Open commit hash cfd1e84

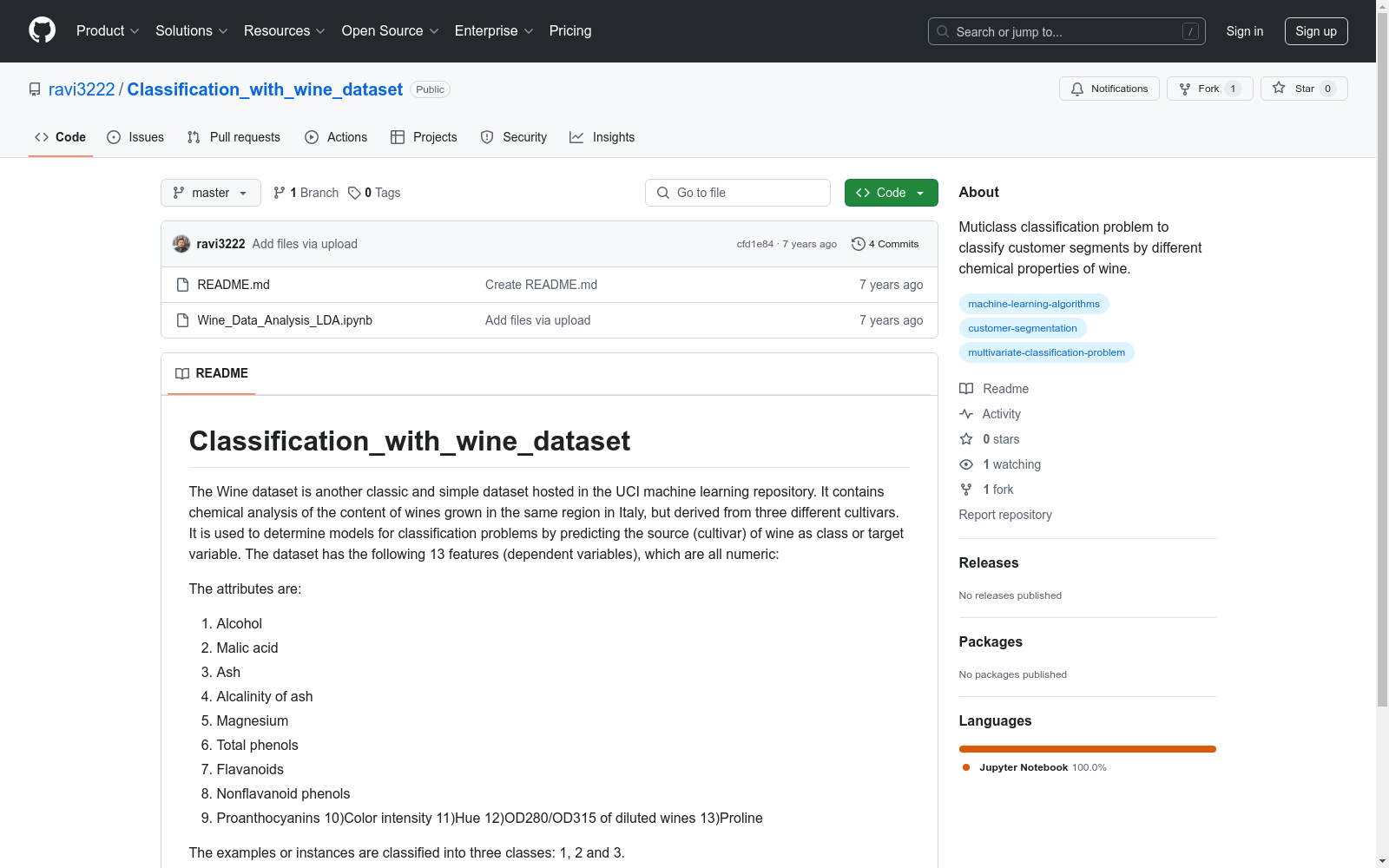click(x=754, y=244)
